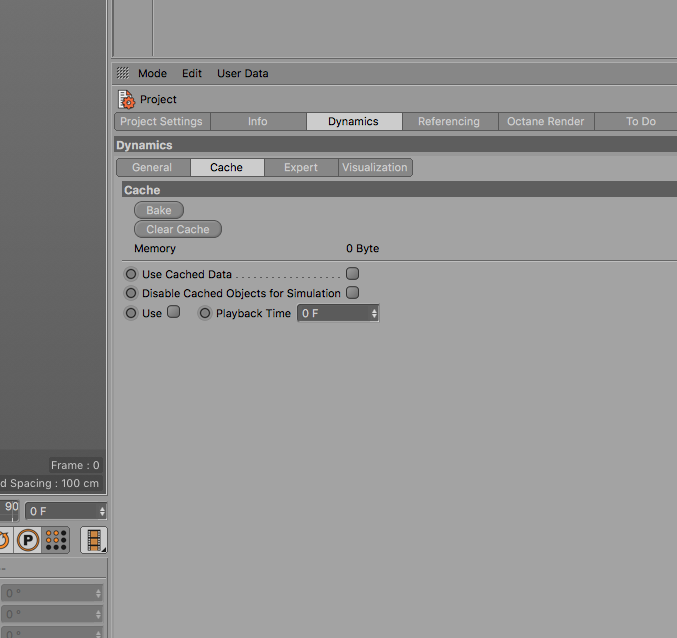Click the Attribute Manager grip handle icon
Image resolution: width=677 pixels, height=638 pixels.
pos(123,73)
